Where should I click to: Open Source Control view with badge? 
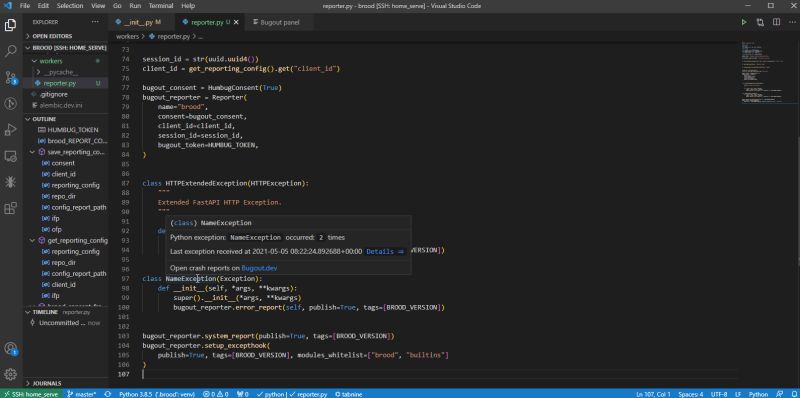click(11, 78)
